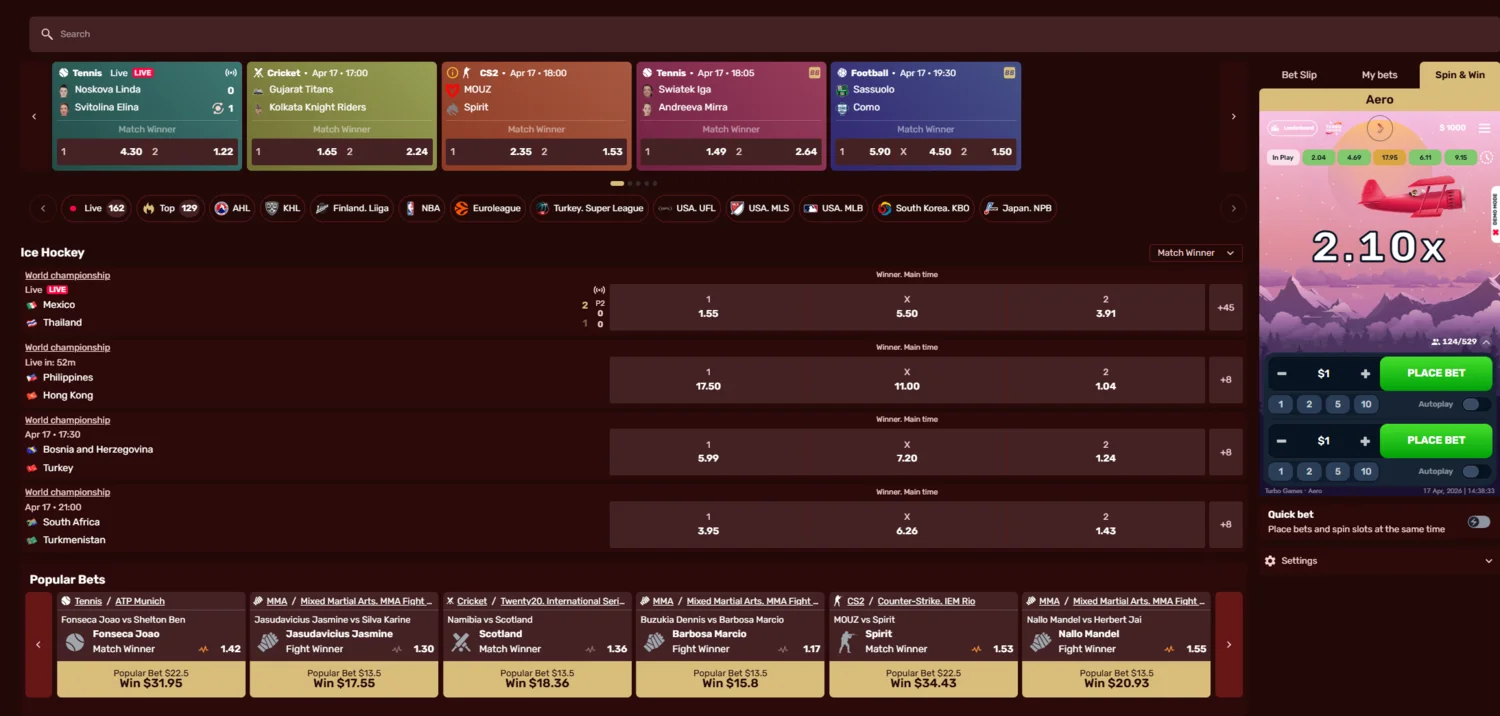Click the Aero sound toggle circle icon
This screenshot has height=716, width=1500.
[x=1380, y=128]
